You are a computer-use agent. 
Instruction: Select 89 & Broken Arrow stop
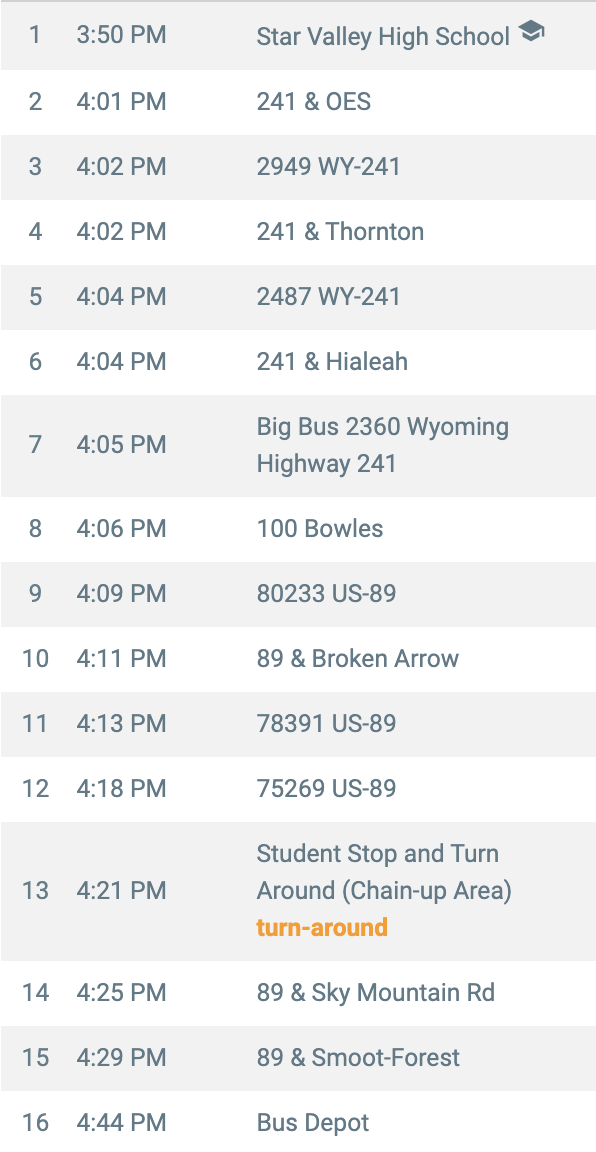(x=298, y=660)
